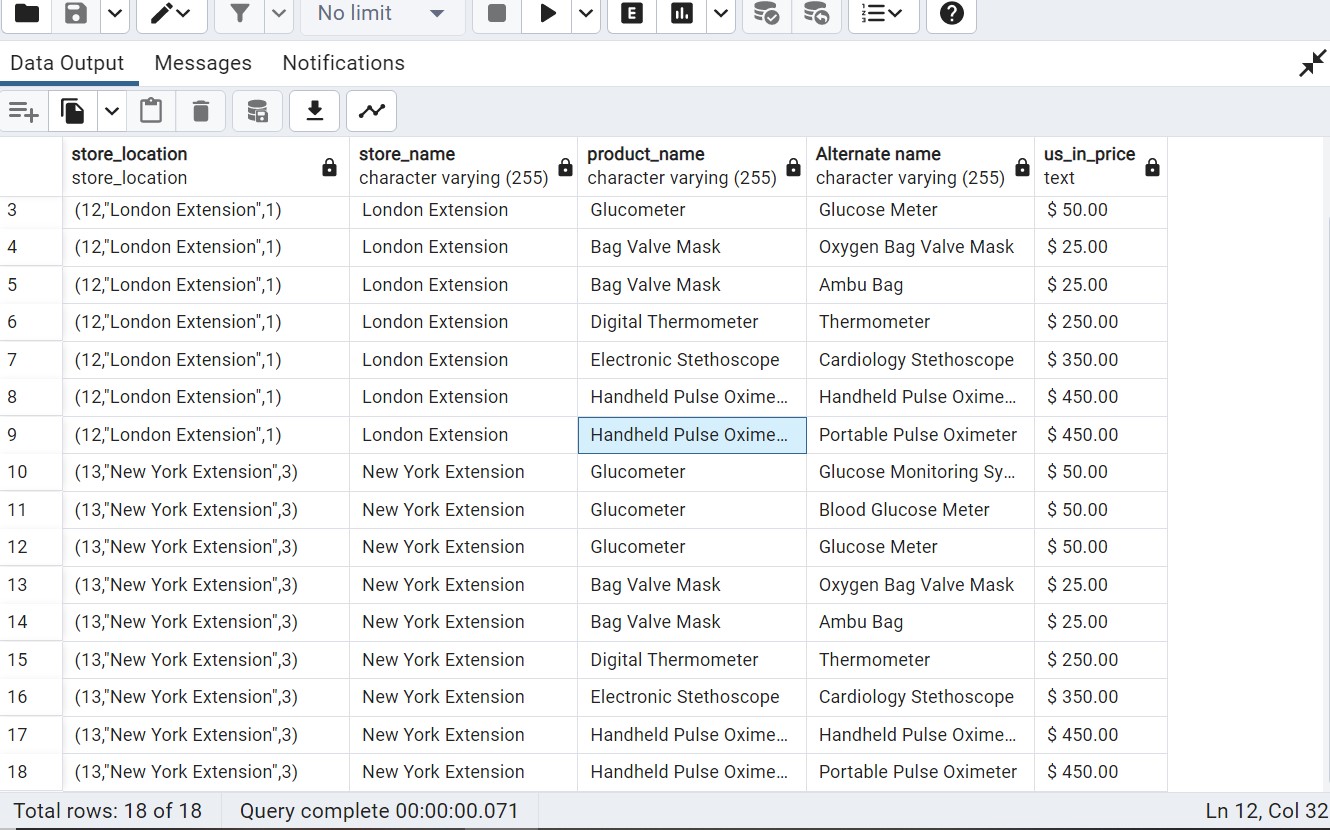Open the filter rows tool
Viewport: 1330px width, 830px height.
[x=239, y=14]
